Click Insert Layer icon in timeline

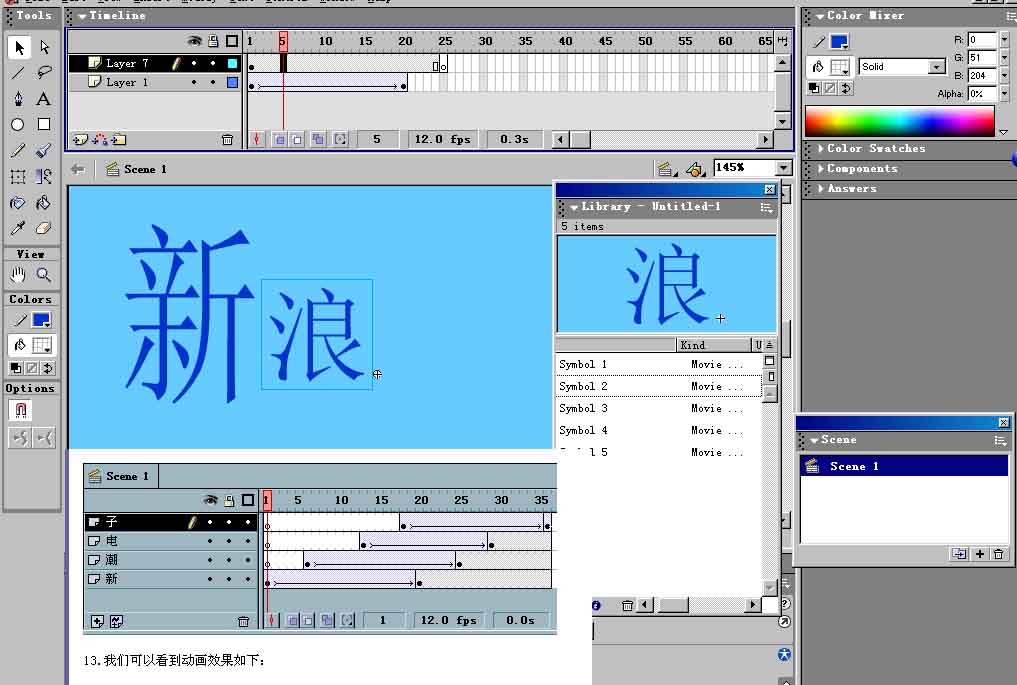coord(80,139)
